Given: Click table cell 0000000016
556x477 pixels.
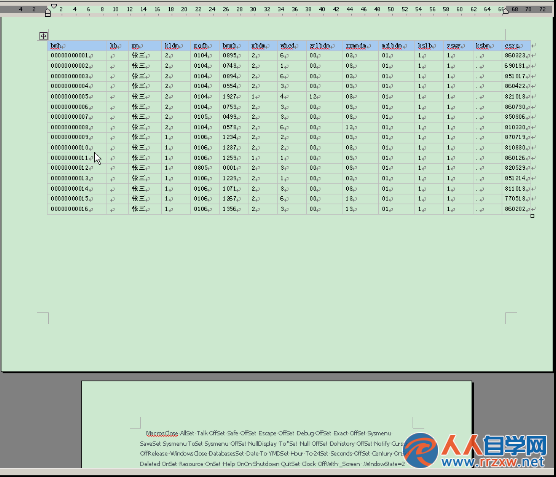Looking at the screenshot, I should point(77,209).
